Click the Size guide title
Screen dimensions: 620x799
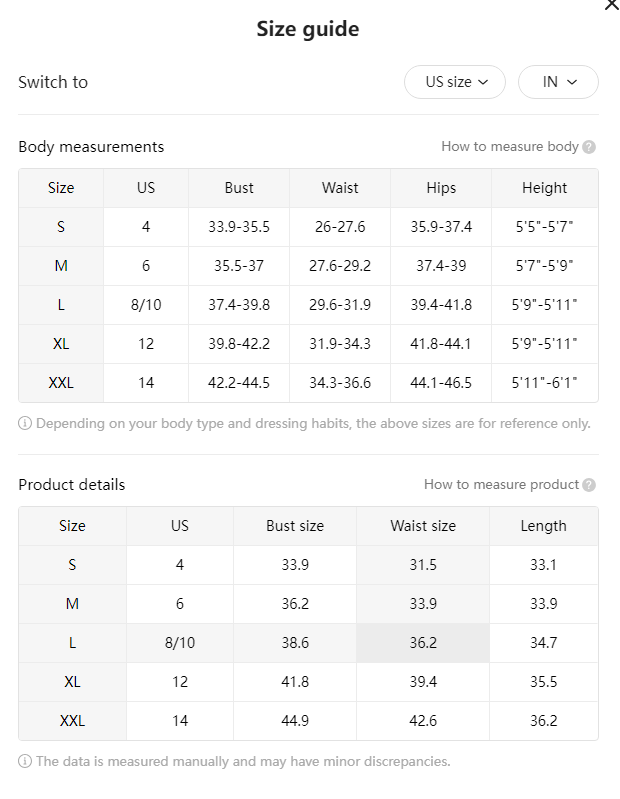tap(308, 29)
